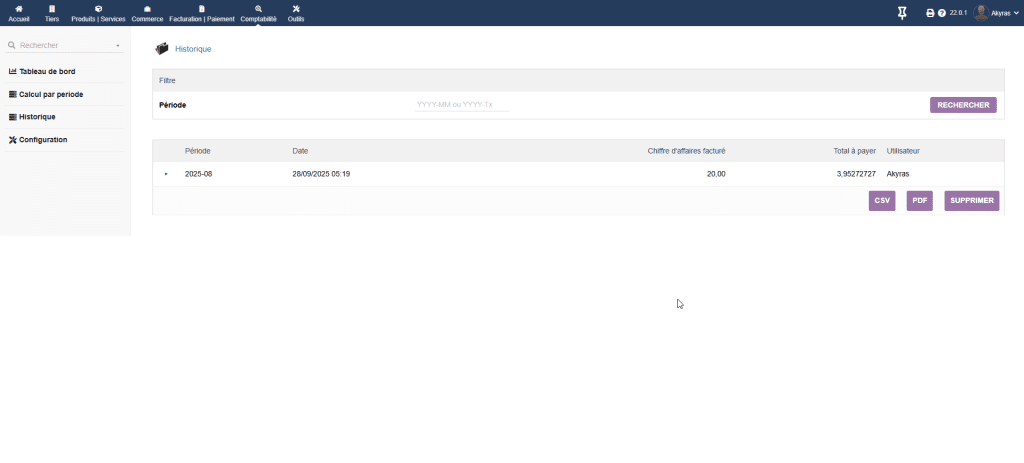Click the version number 22.0.1
Image resolution: width=1024 pixels, height=463 pixels.
958,12
